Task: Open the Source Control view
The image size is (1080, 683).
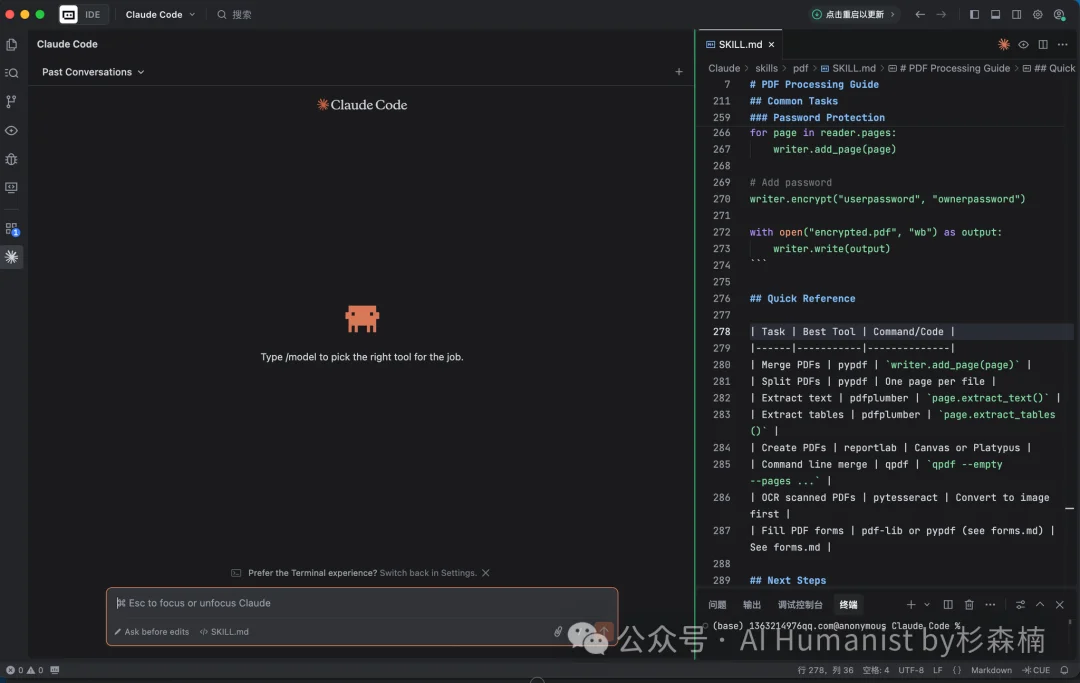Action: (x=12, y=102)
